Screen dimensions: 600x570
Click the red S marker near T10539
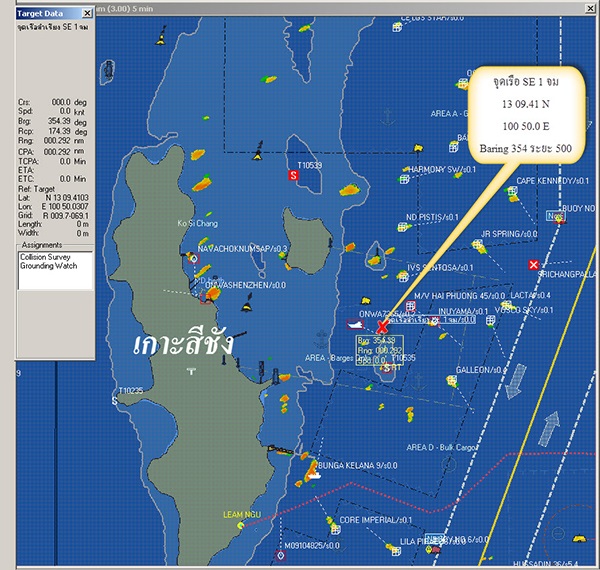[x=294, y=175]
